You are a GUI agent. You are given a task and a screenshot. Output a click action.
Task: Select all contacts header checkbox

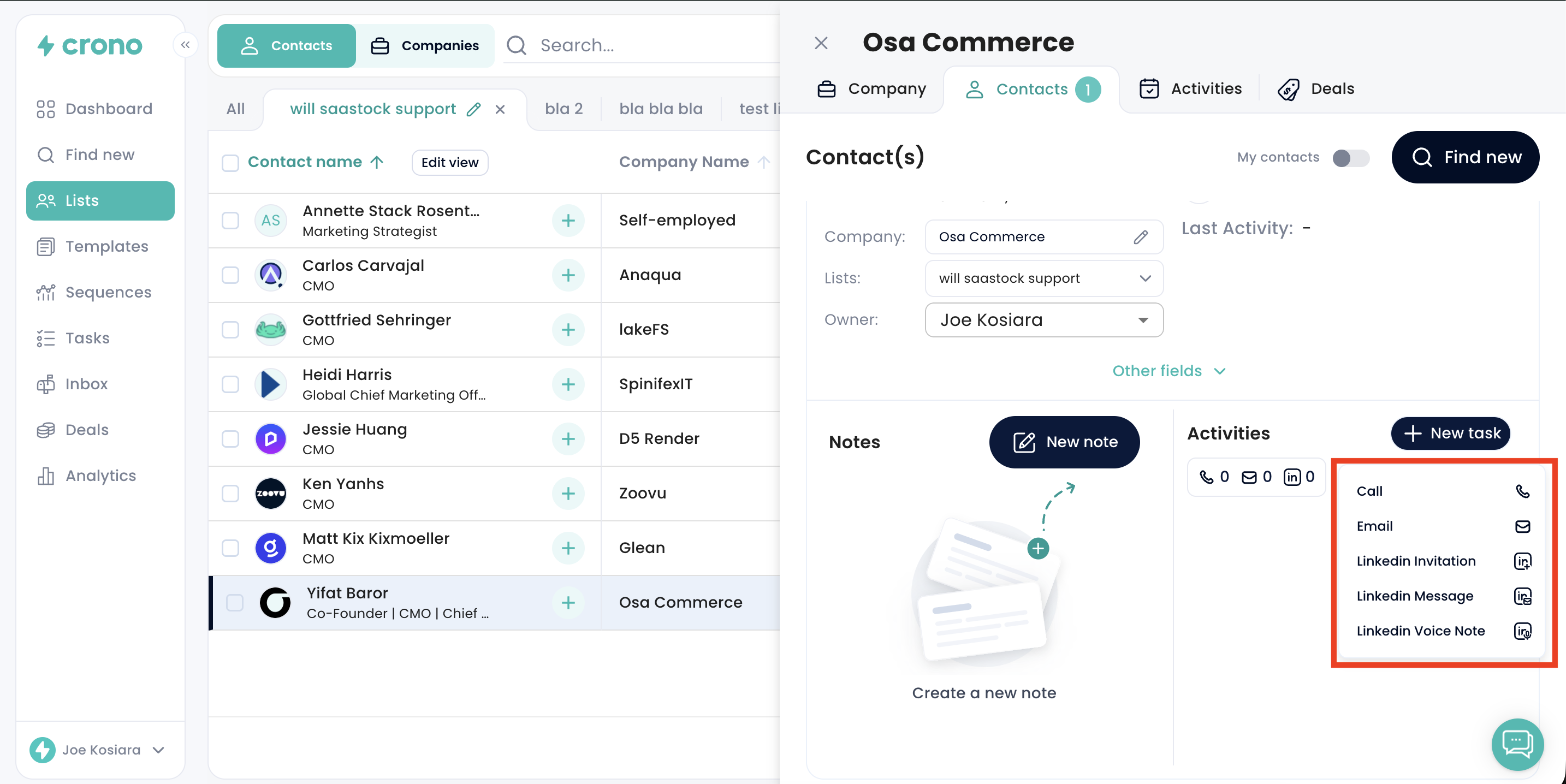click(x=230, y=162)
